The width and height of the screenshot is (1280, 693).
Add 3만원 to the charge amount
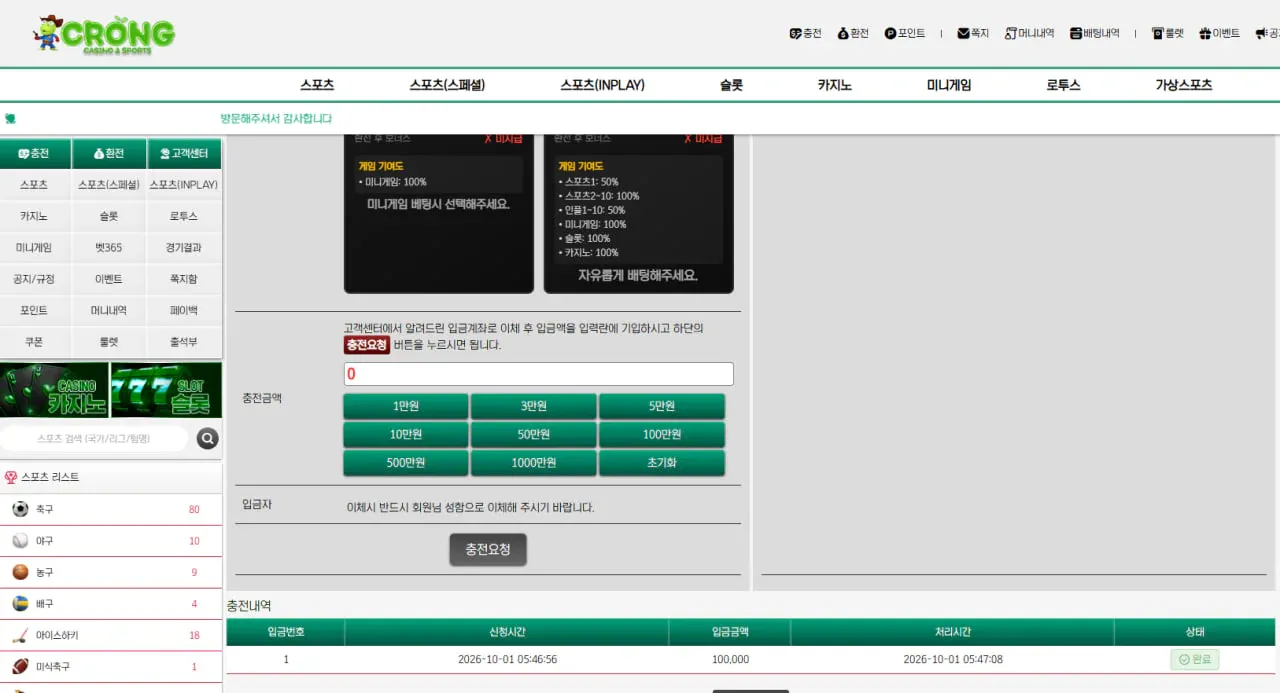534,406
